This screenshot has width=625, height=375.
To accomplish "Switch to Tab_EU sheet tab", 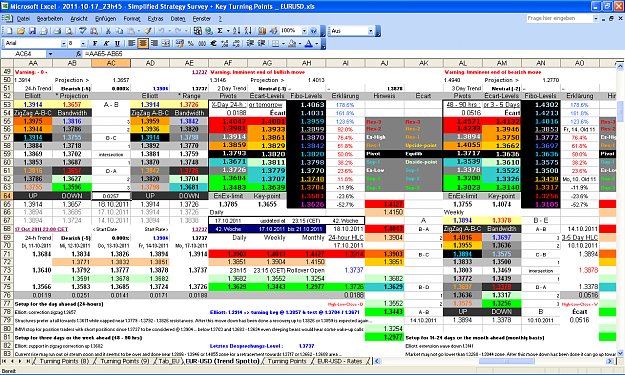I will coord(169,361).
